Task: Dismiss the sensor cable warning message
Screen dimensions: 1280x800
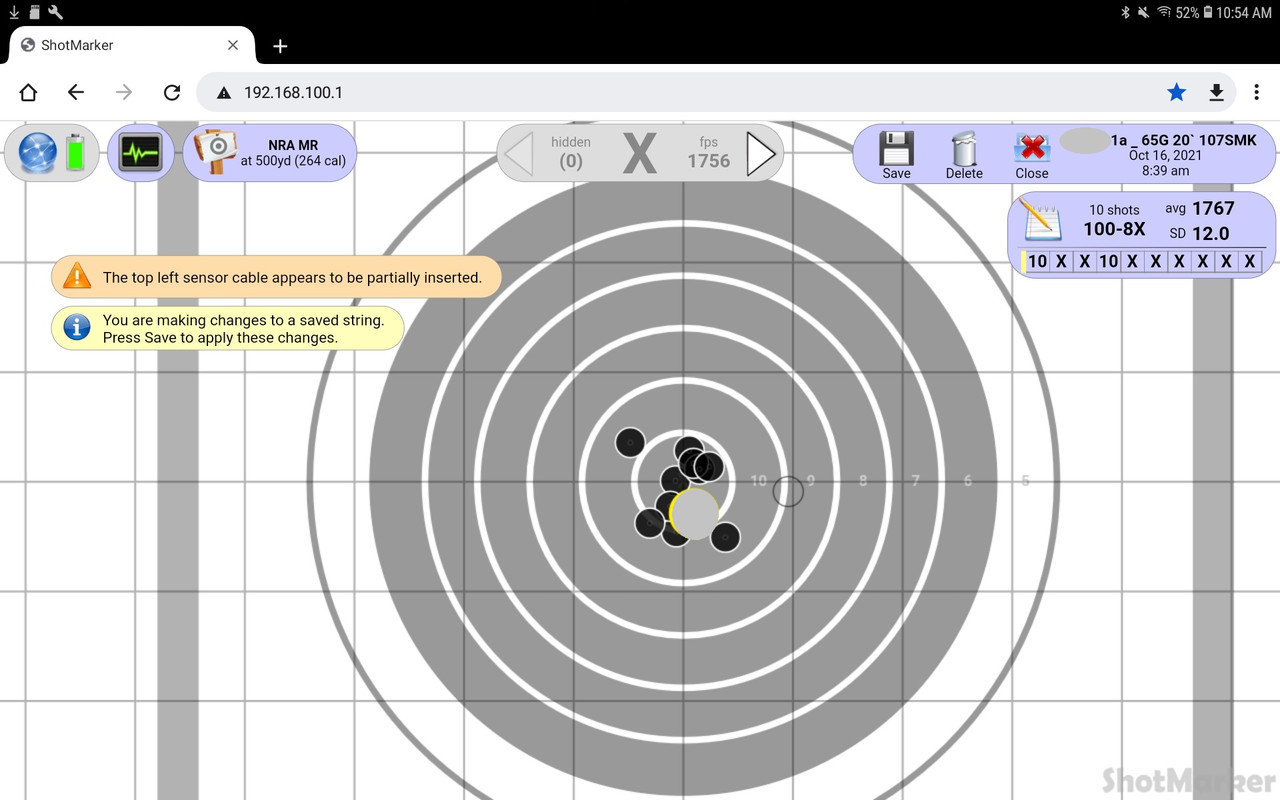Action: click(x=276, y=277)
